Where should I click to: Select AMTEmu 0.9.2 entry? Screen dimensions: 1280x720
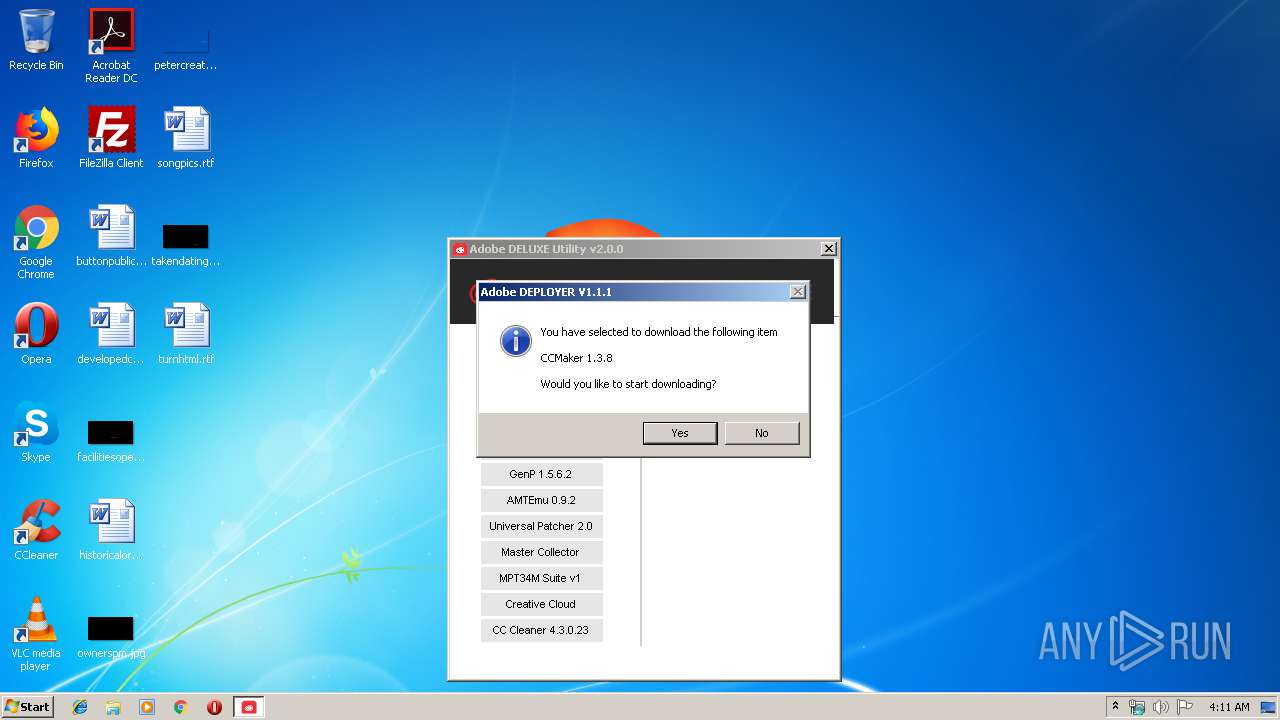(541, 500)
